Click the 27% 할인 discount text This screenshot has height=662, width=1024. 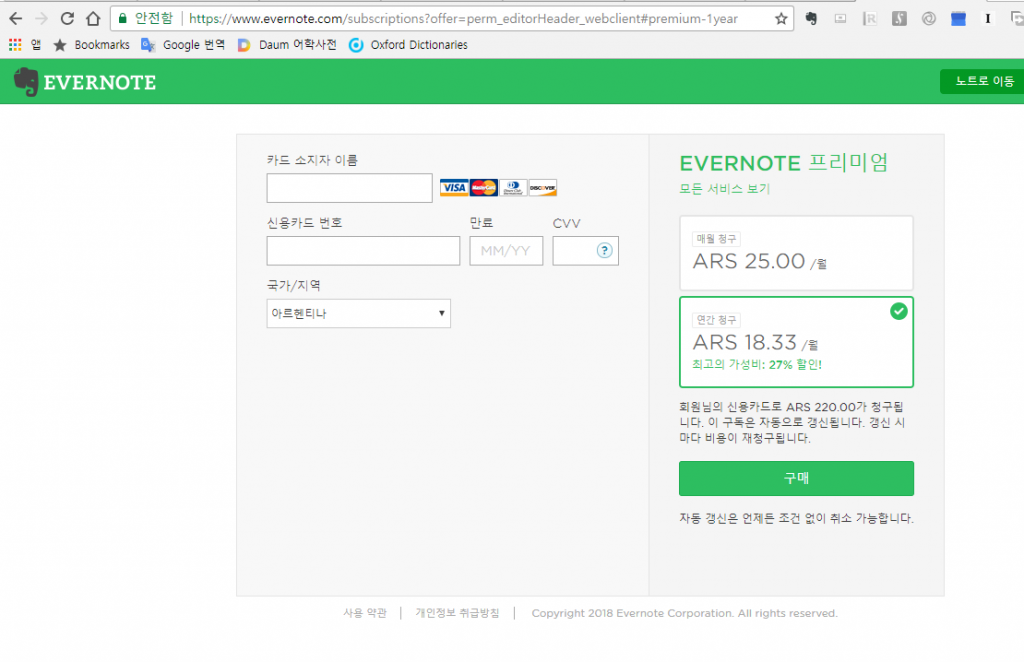coord(795,365)
